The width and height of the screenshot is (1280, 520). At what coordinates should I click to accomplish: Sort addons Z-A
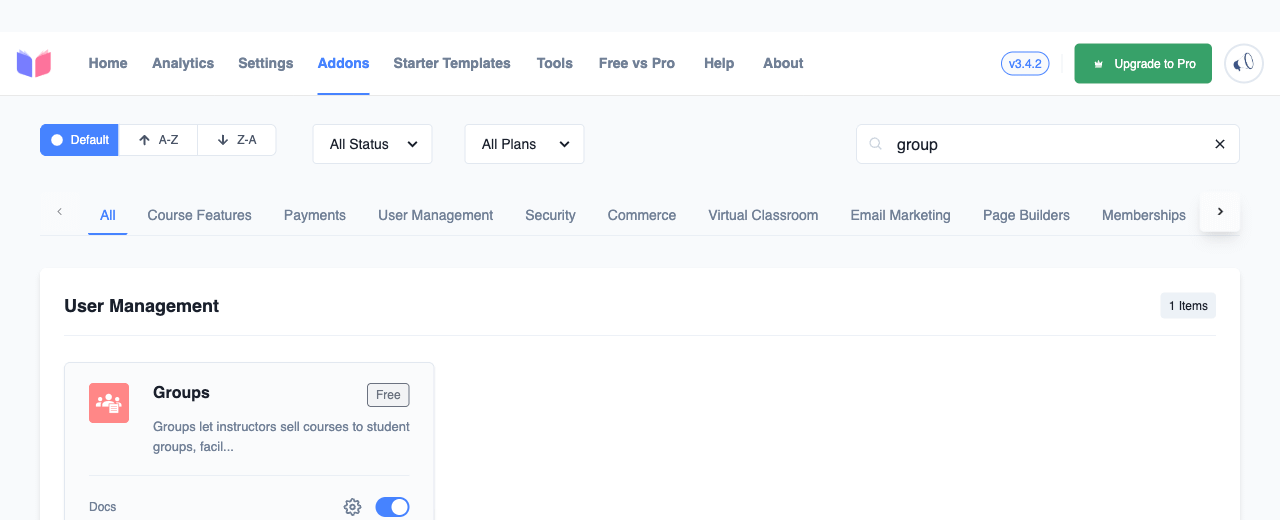(237, 140)
